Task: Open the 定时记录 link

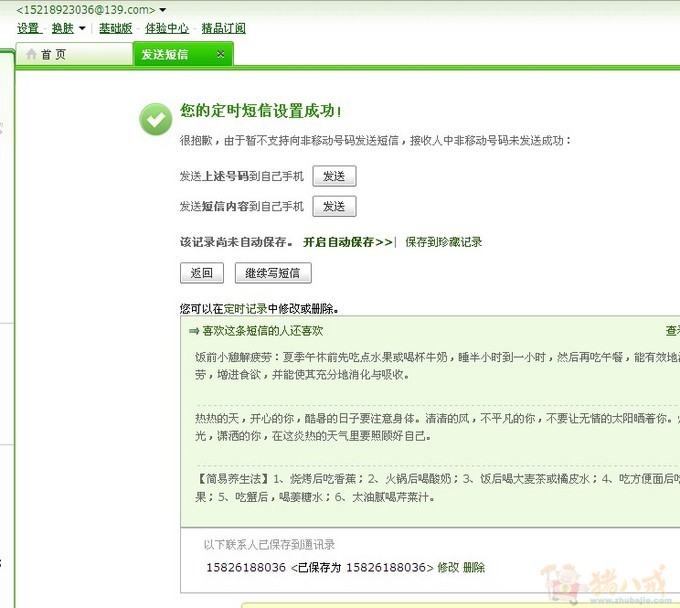Action: point(245,309)
